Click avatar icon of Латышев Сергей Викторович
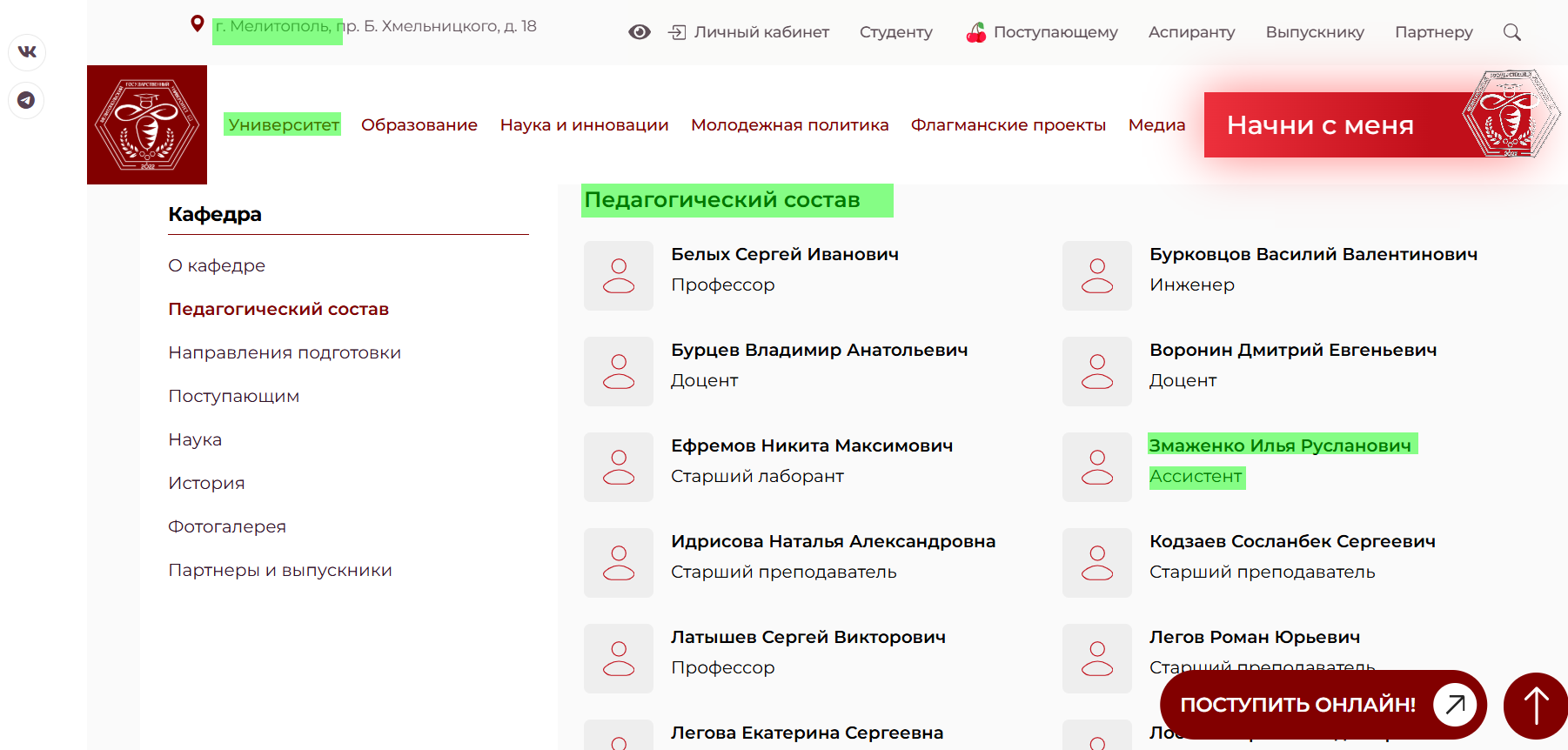Image resolution: width=1568 pixels, height=750 pixels. [x=619, y=659]
